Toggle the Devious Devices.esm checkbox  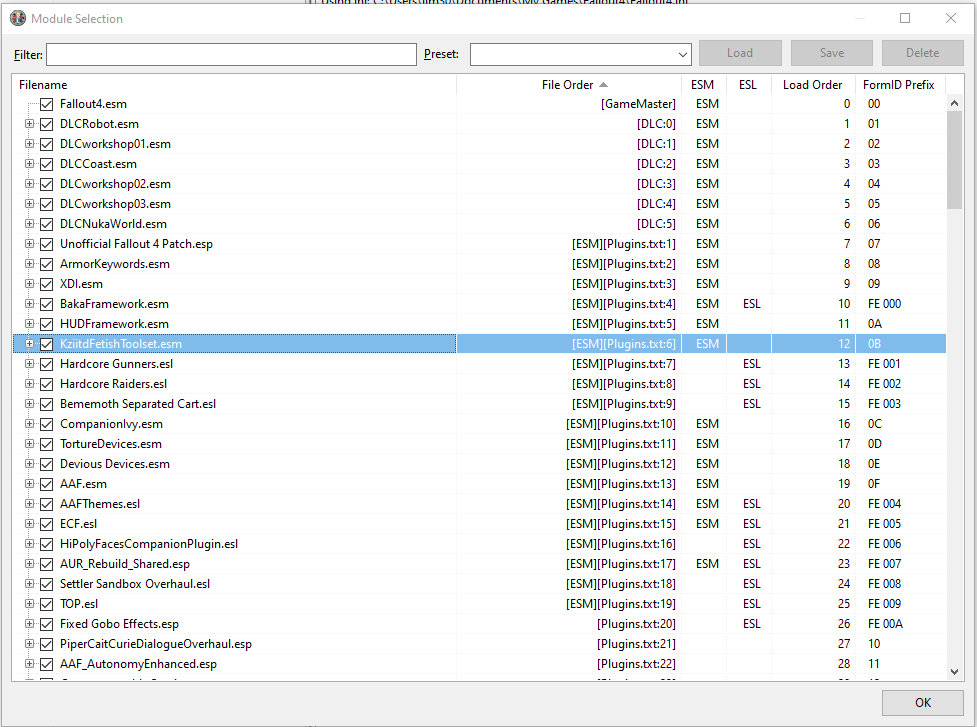click(47, 464)
